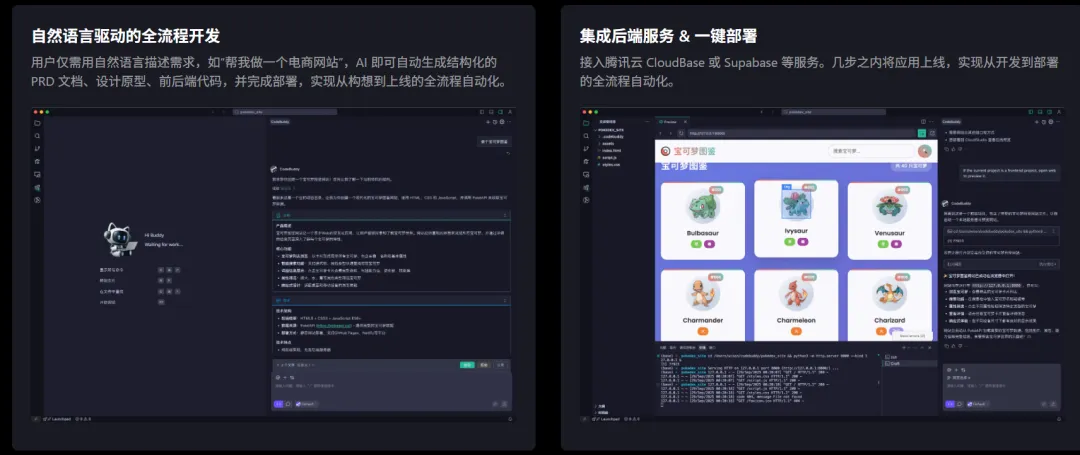Open Source Control icon in left IDE screenshot
Viewport: 1080px width, 455px height.
[37, 148]
